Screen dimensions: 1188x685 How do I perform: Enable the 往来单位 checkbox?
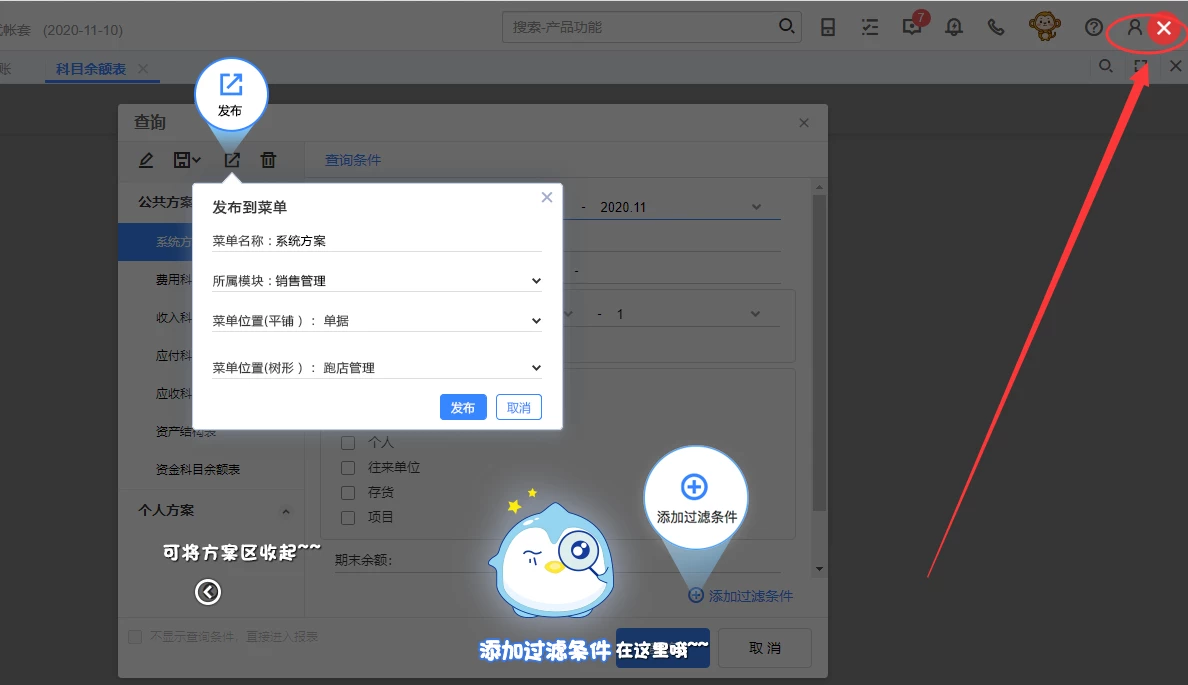pyautogui.click(x=348, y=467)
